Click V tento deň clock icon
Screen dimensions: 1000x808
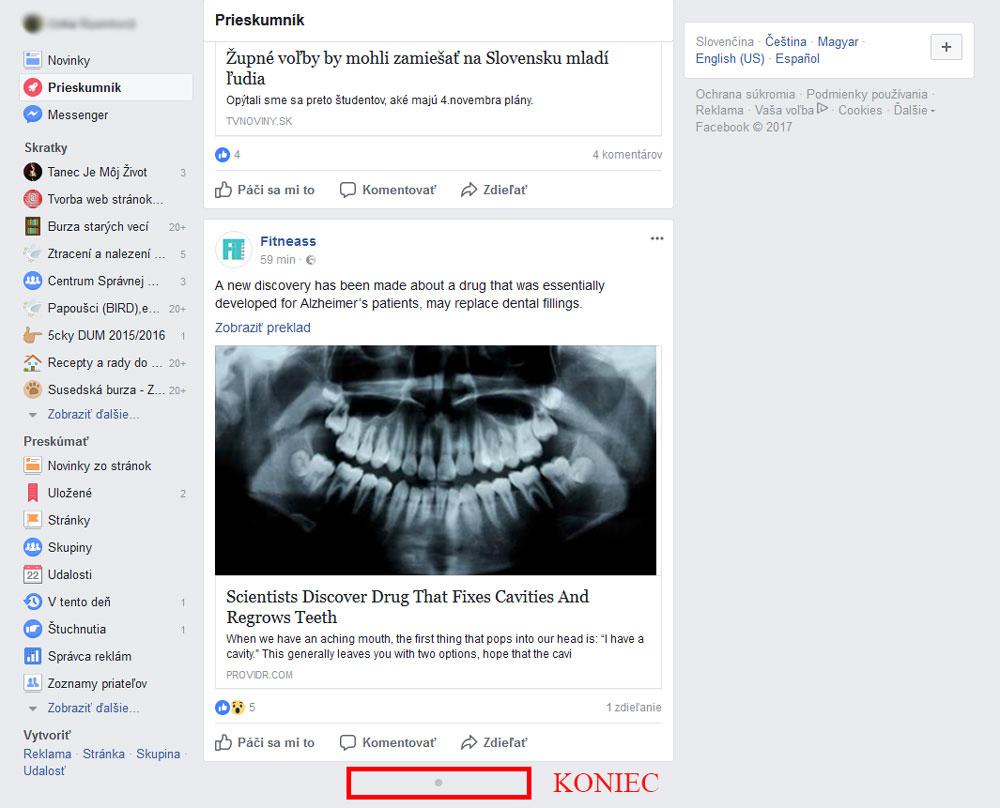click(33, 601)
